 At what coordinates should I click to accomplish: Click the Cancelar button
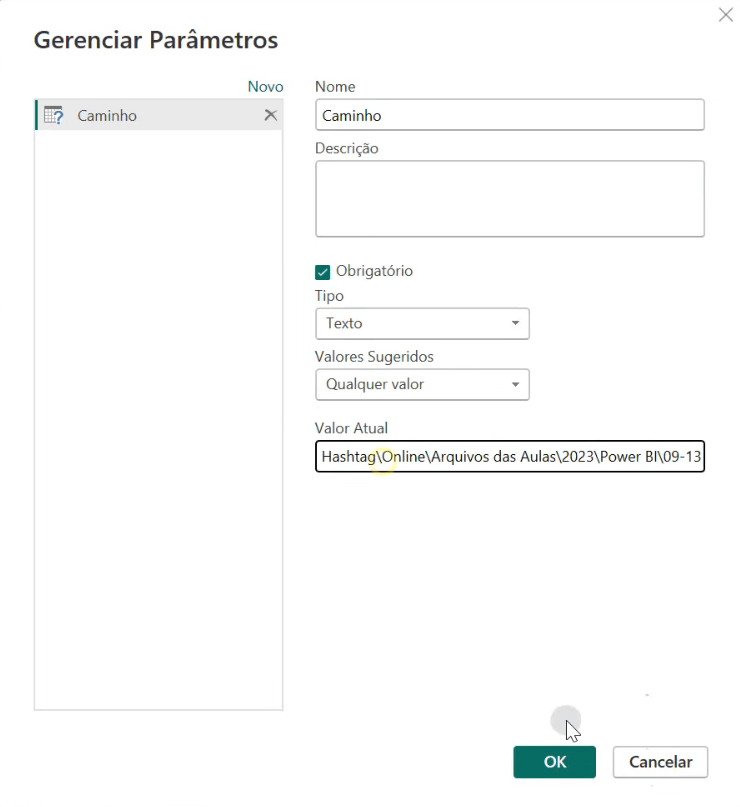(660, 762)
